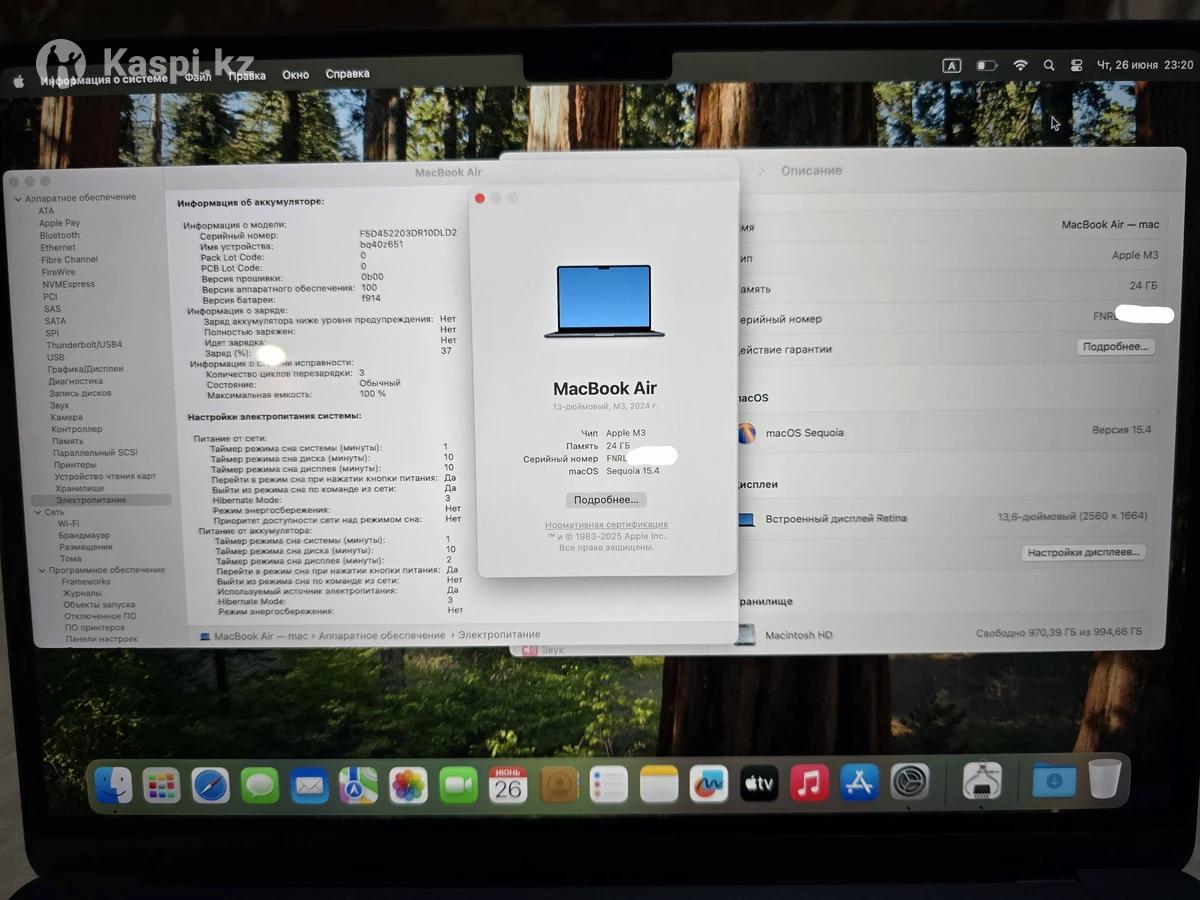The width and height of the screenshot is (1200, 900).
Task: Click 'Аппаратное обеспечение' in bottom path bar
Action: coord(382,635)
